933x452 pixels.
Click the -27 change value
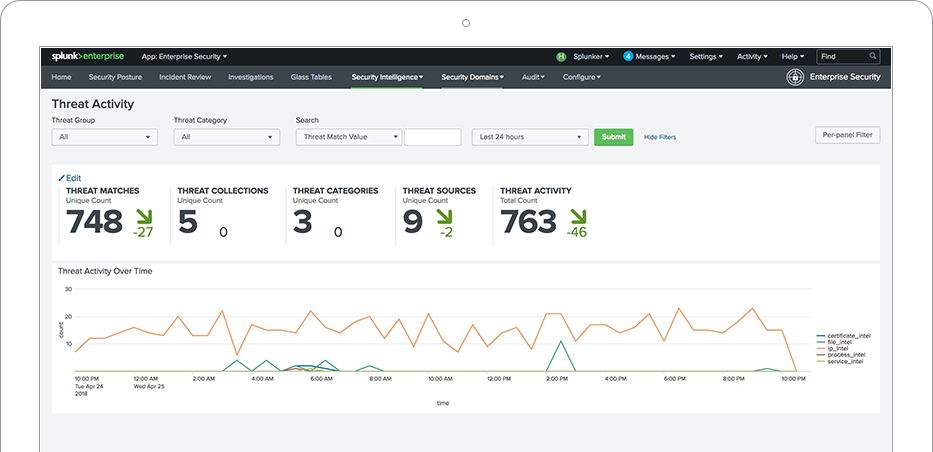(143, 233)
